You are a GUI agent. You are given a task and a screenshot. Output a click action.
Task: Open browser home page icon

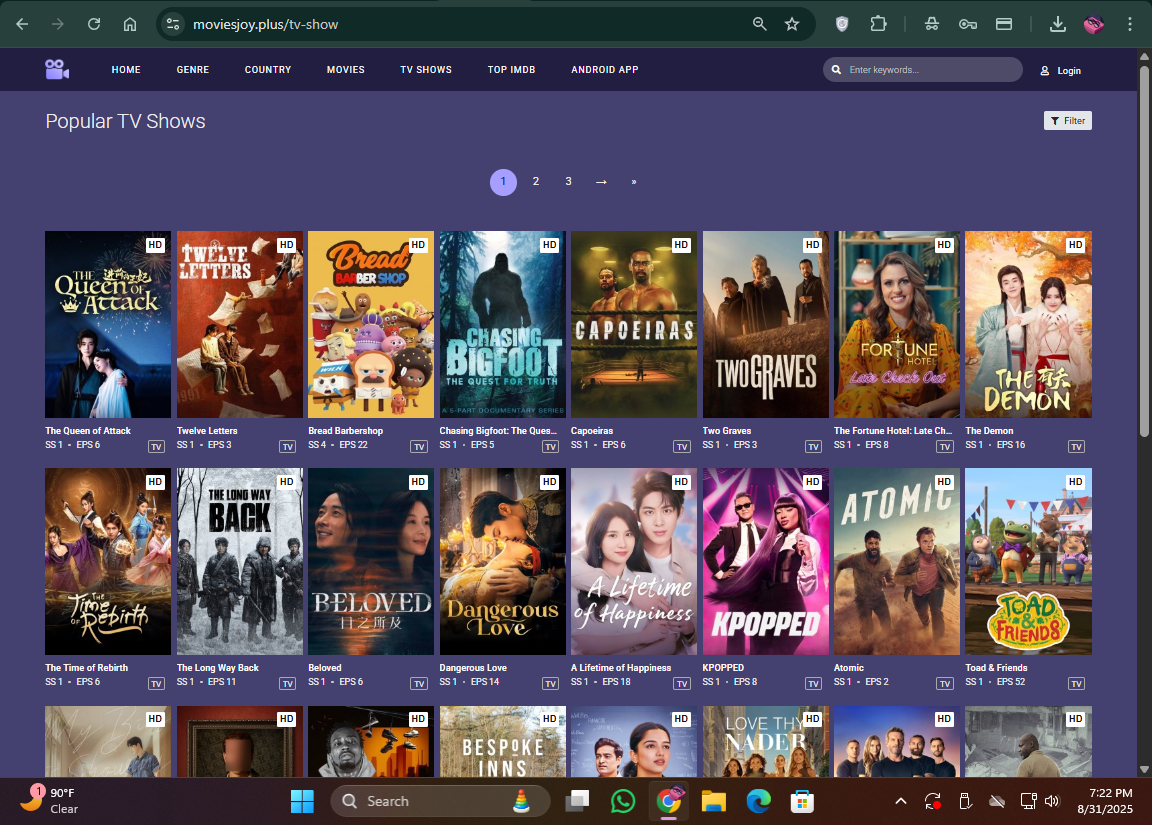(x=130, y=24)
